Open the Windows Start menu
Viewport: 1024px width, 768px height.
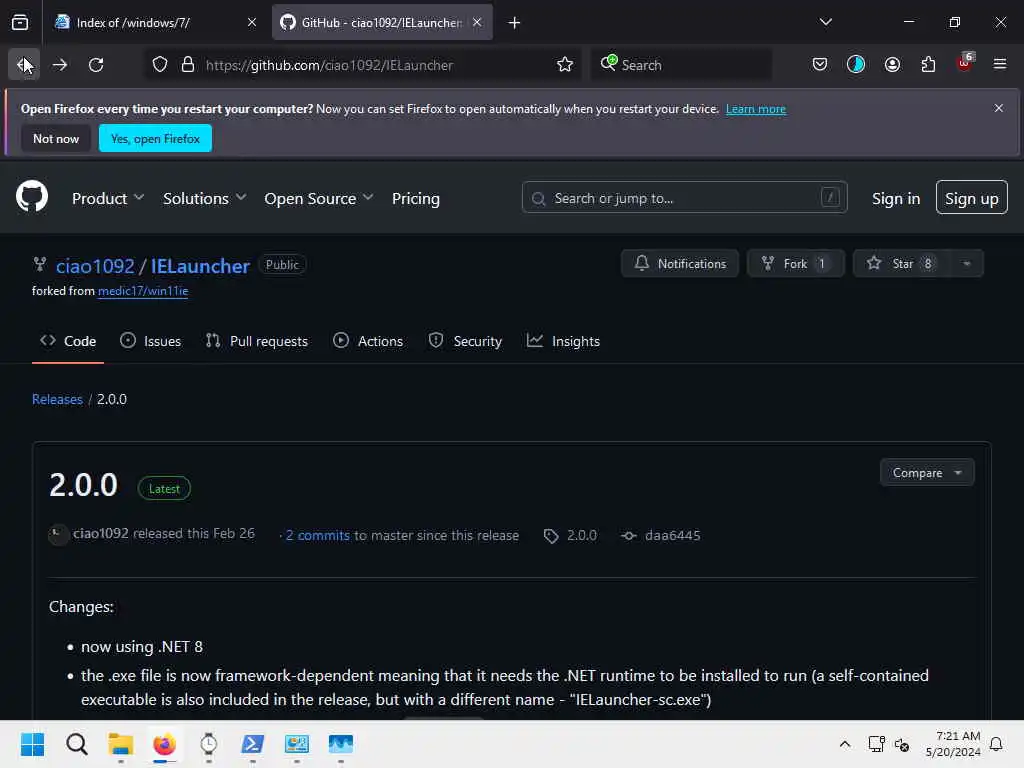[x=32, y=744]
